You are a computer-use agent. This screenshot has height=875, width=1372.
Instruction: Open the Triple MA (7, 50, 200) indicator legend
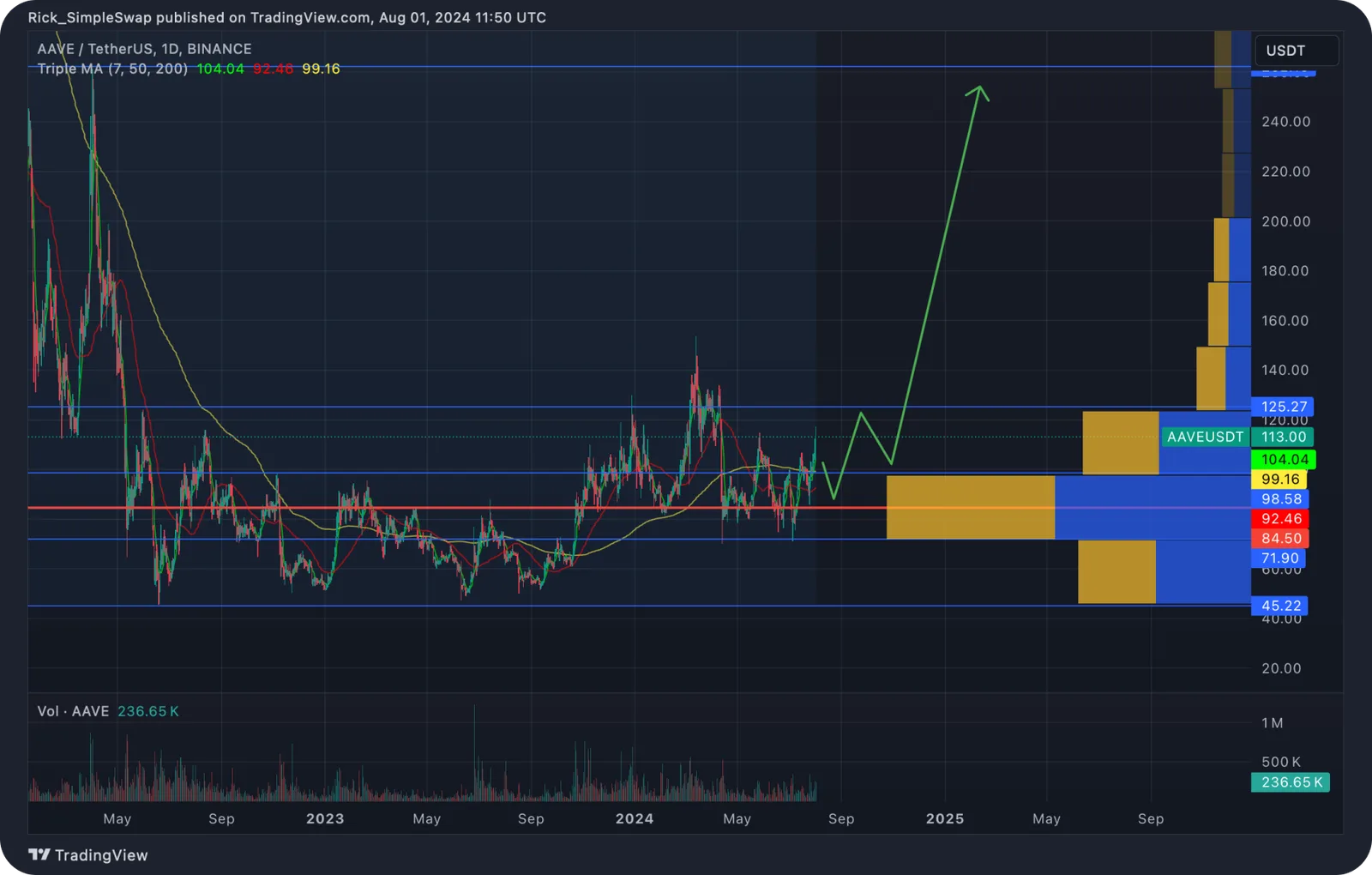click(112, 69)
